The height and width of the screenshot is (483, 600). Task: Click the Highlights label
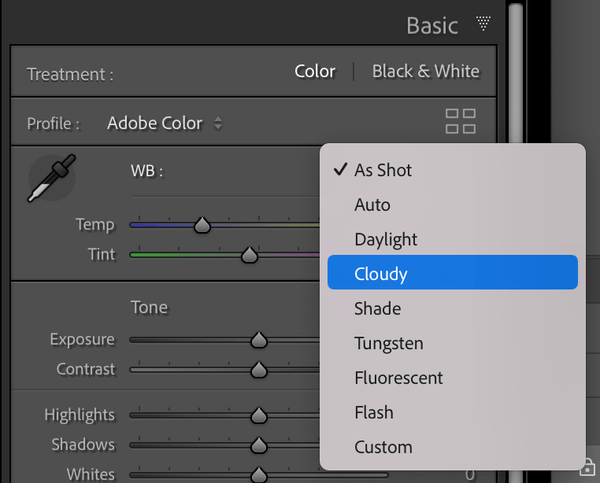(x=80, y=415)
